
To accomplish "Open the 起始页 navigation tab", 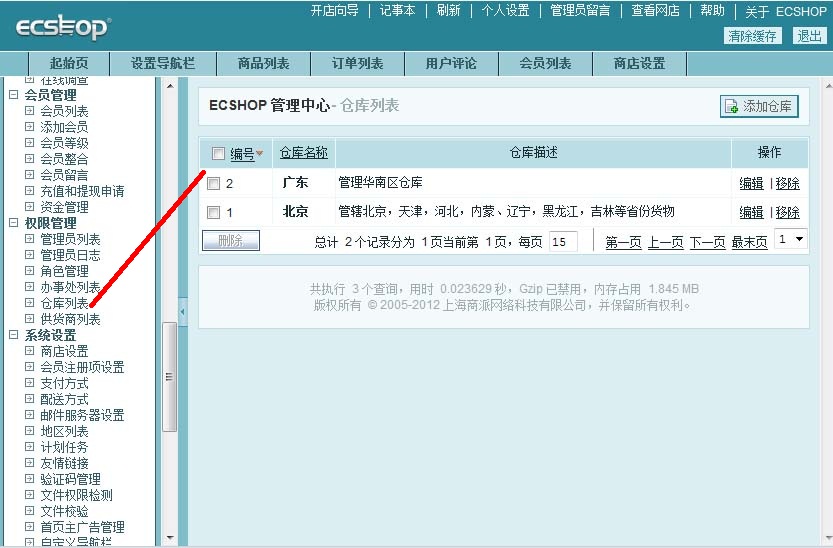I will pyautogui.click(x=69, y=64).
